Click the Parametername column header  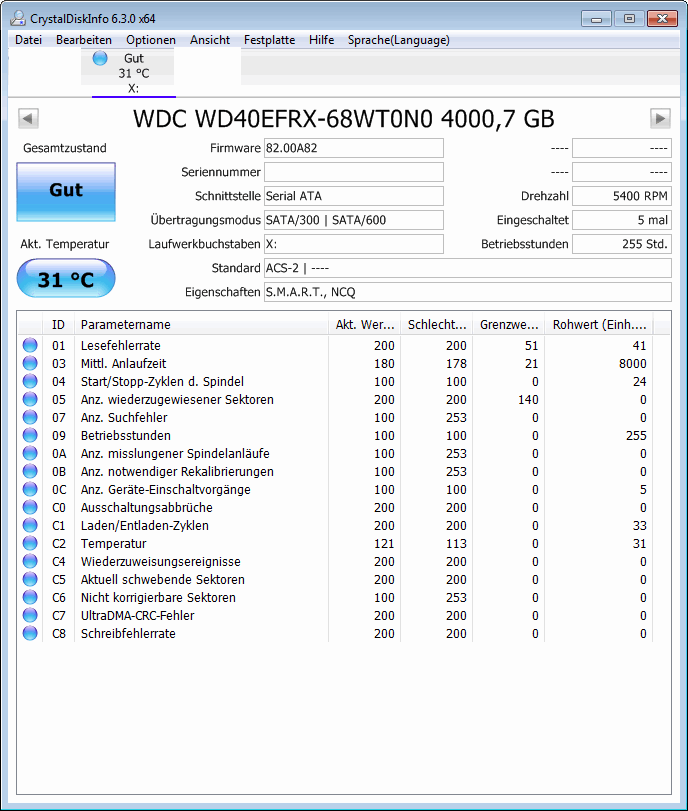click(202, 324)
